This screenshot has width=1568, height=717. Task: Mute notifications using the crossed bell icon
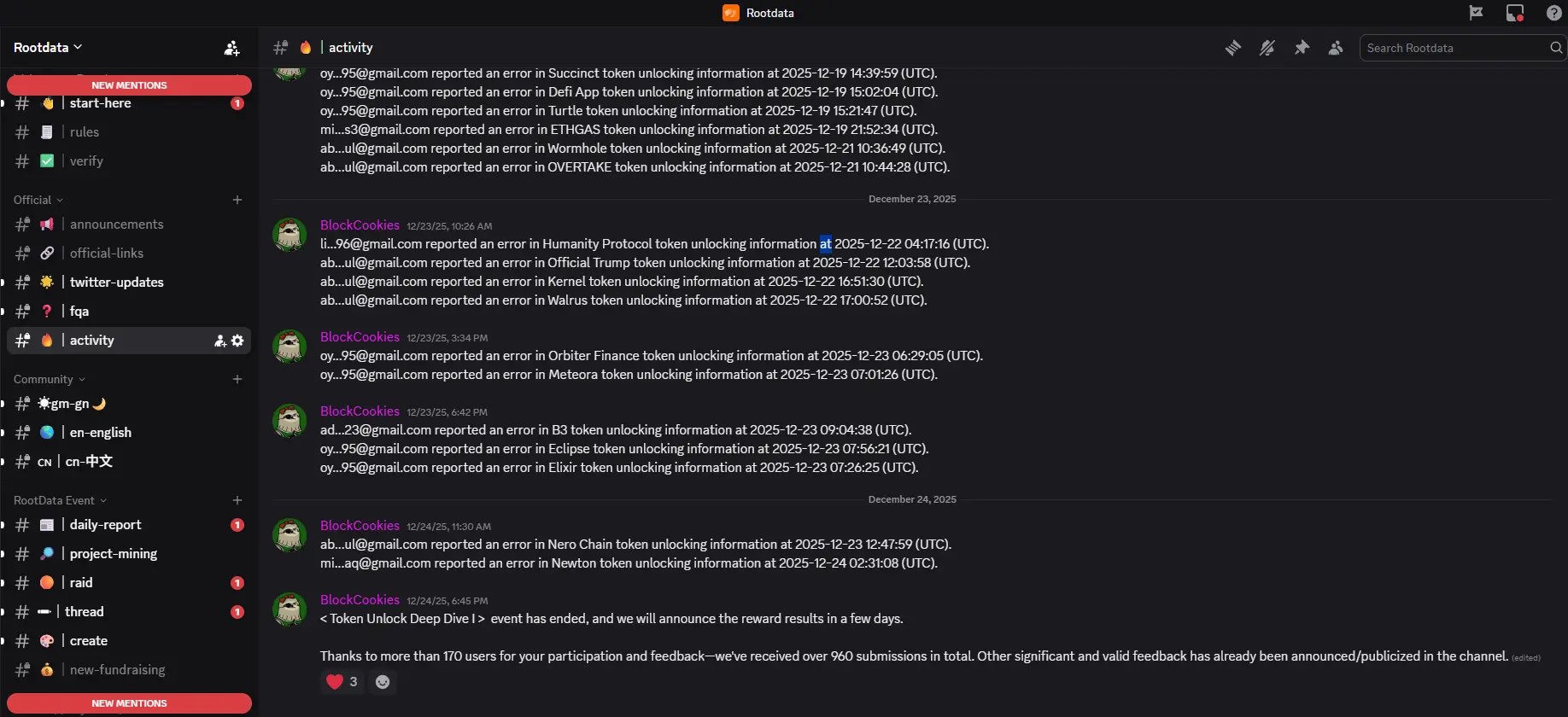[1267, 48]
